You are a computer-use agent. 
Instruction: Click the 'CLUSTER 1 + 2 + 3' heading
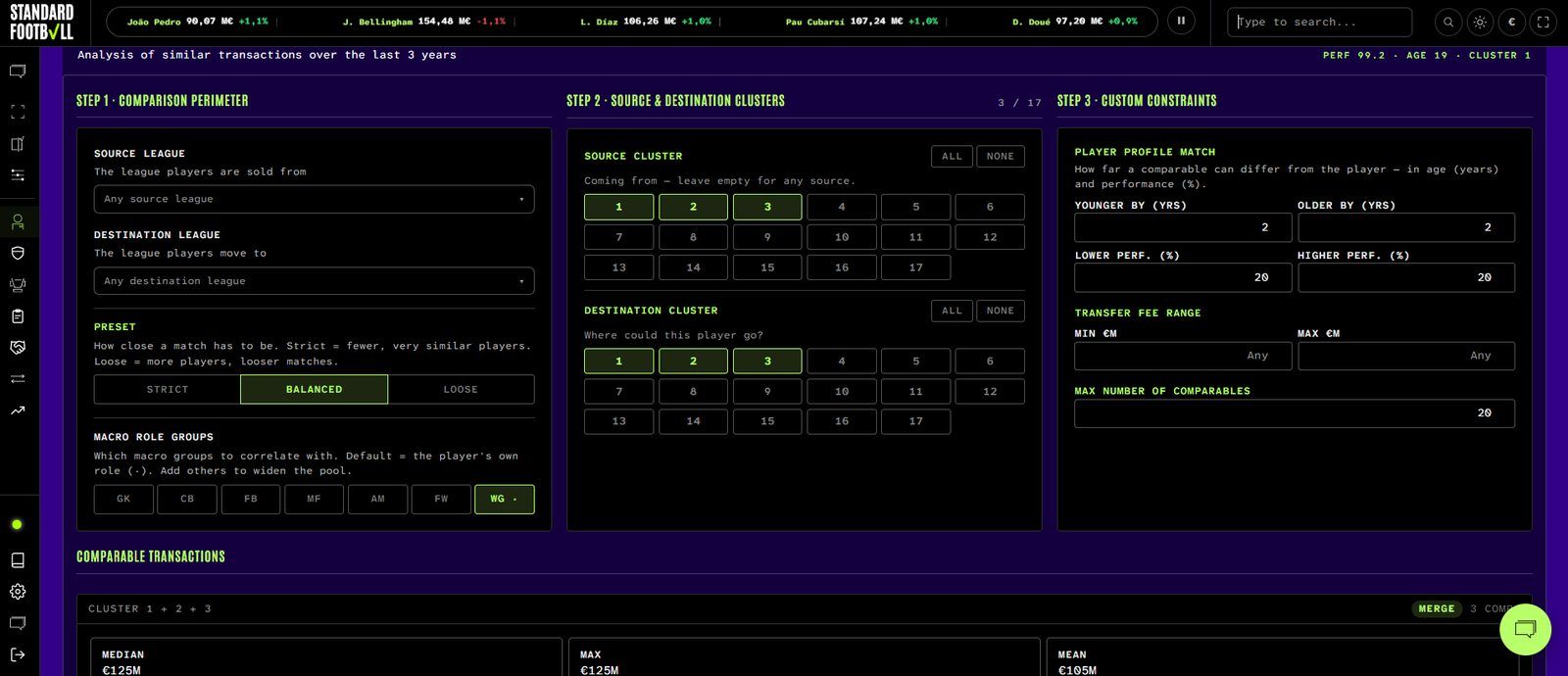click(x=150, y=609)
